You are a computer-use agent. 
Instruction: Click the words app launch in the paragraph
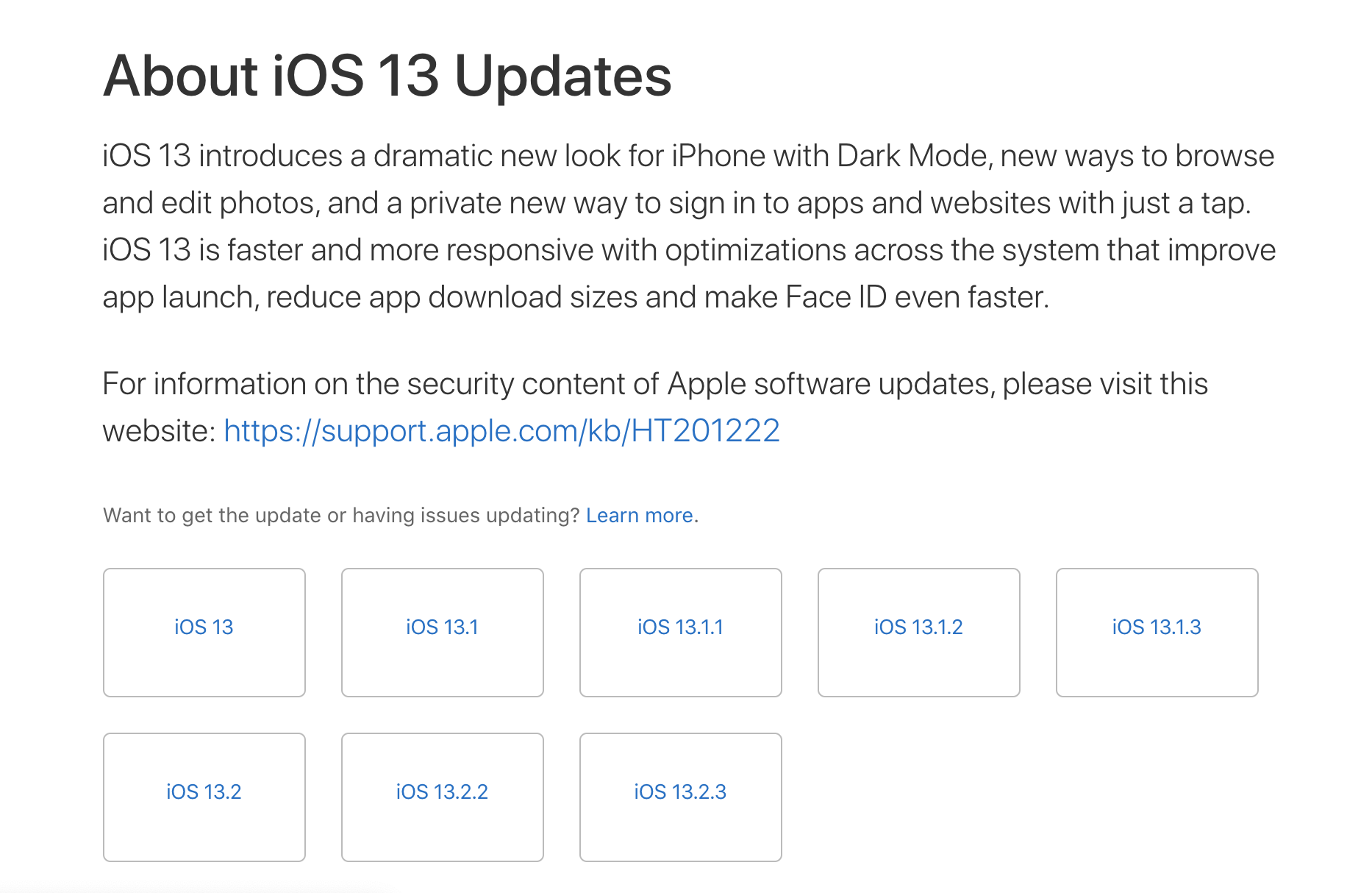tap(178, 298)
